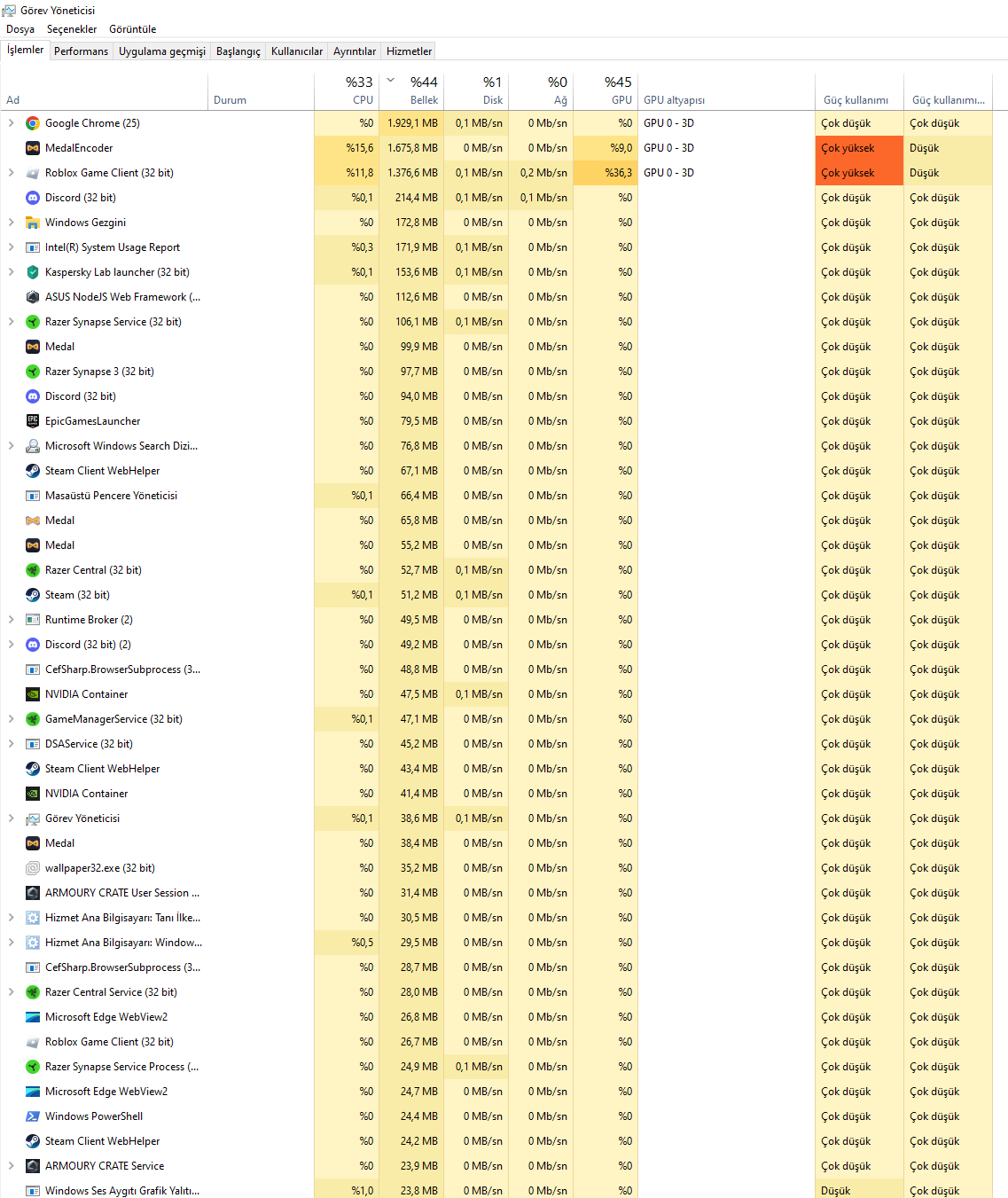Click the Chrome 1.929,1 MB memory cell
This screenshot has width=1008, height=1198.
point(411,123)
